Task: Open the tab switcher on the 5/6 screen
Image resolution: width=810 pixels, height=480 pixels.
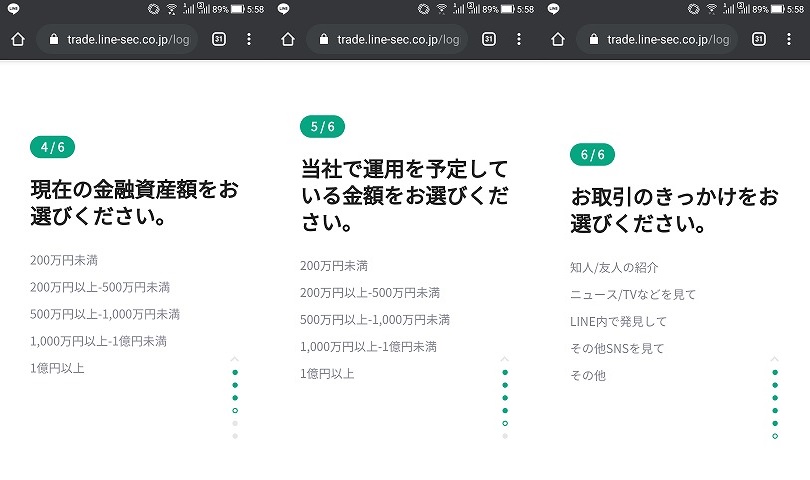Action: pos(489,39)
